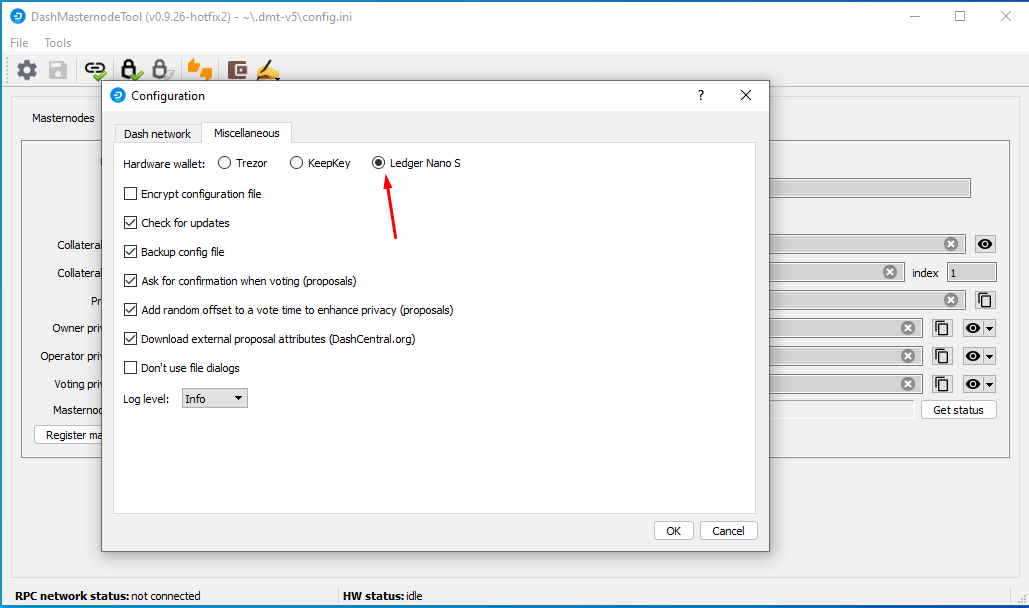Show Operator key via its eye button
The width and height of the screenshot is (1029, 608).
click(x=973, y=356)
